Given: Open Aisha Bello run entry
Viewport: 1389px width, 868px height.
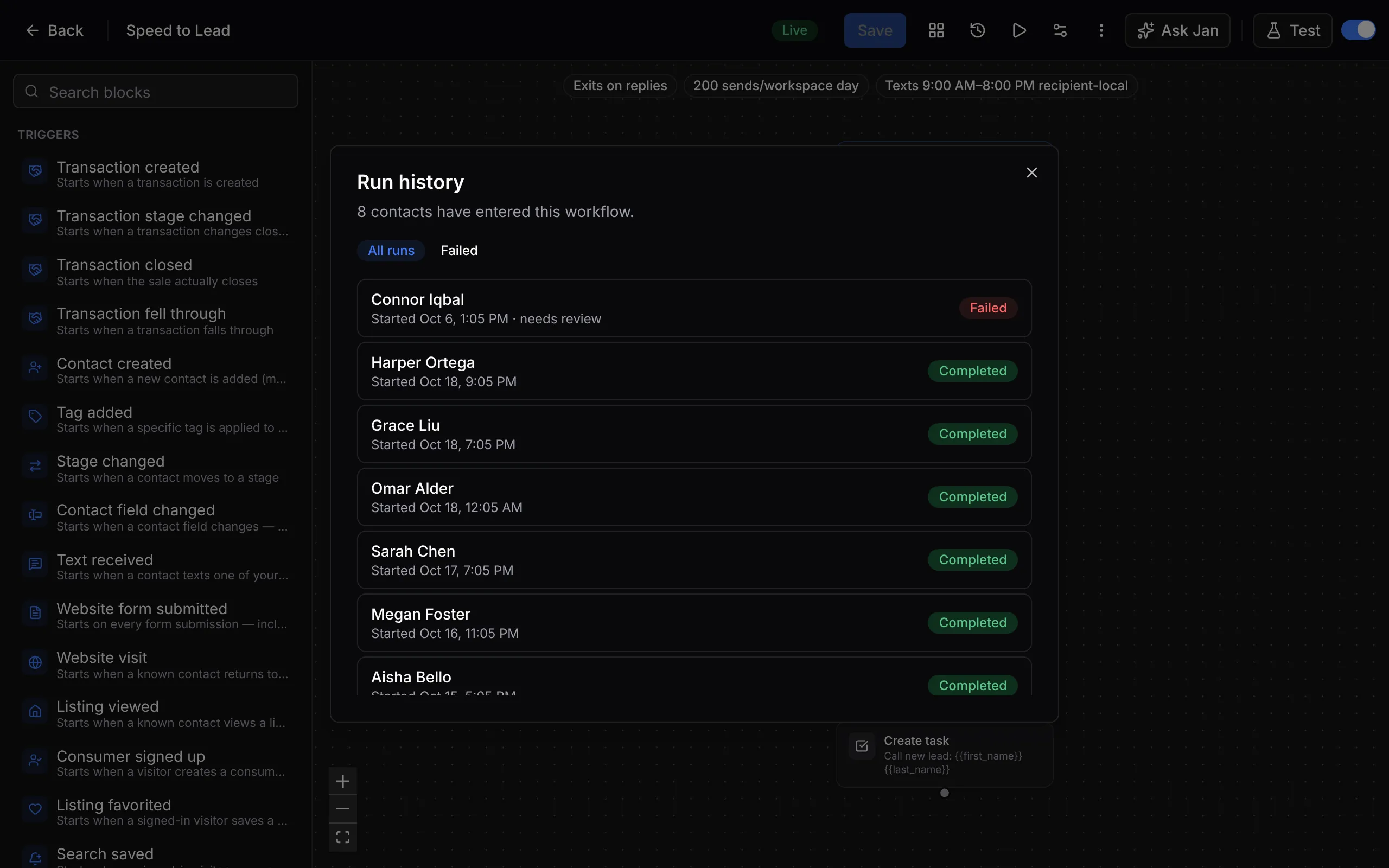Looking at the screenshot, I should [694, 678].
